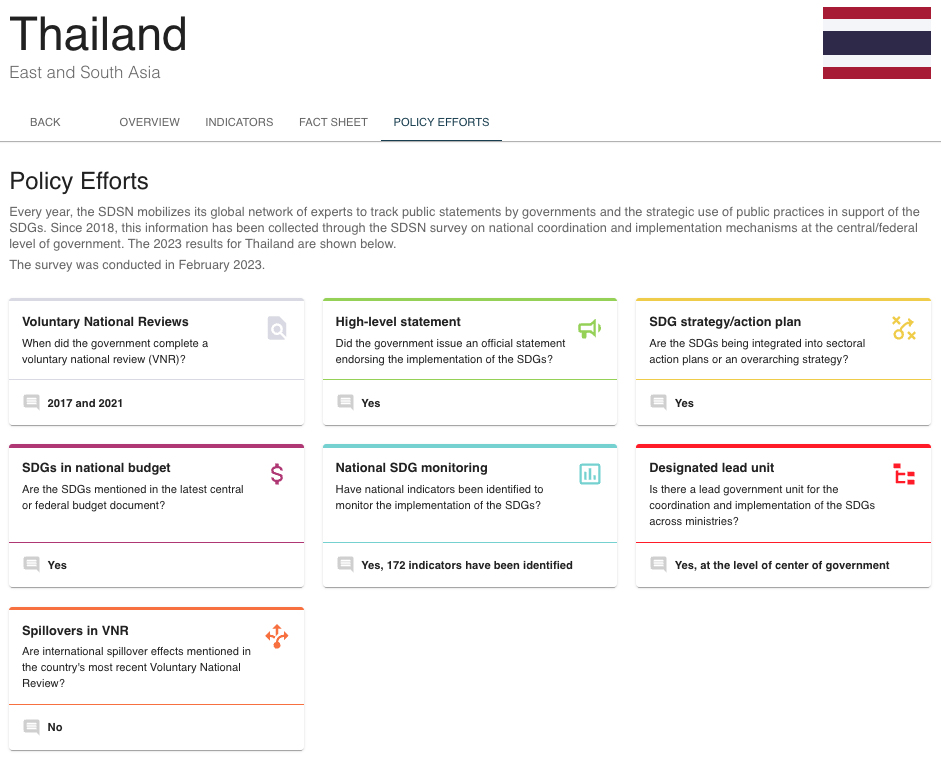This screenshot has width=941, height=761.
Task: Click the orange Spillovers arrows icon
Action: pyautogui.click(x=277, y=636)
